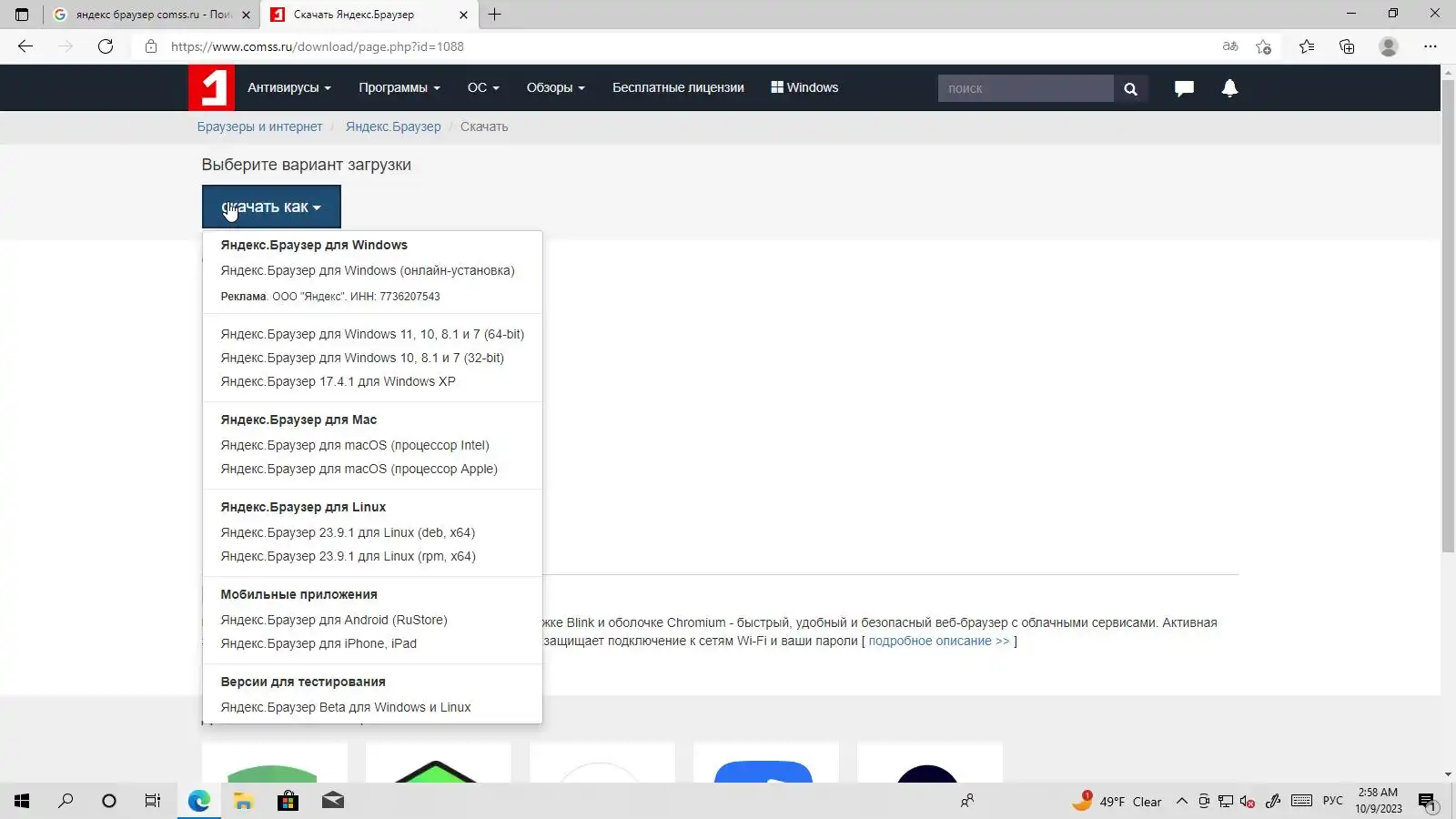The image size is (1456, 819).
Task: Expand the Антивирусы menu
Action: click(289, 87)
